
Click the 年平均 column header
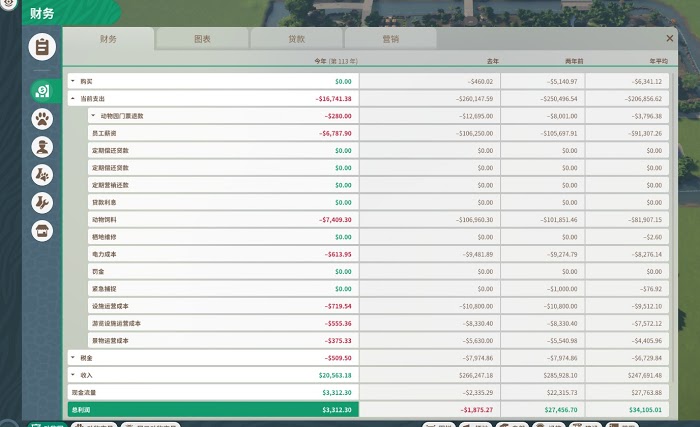point(659,61)
